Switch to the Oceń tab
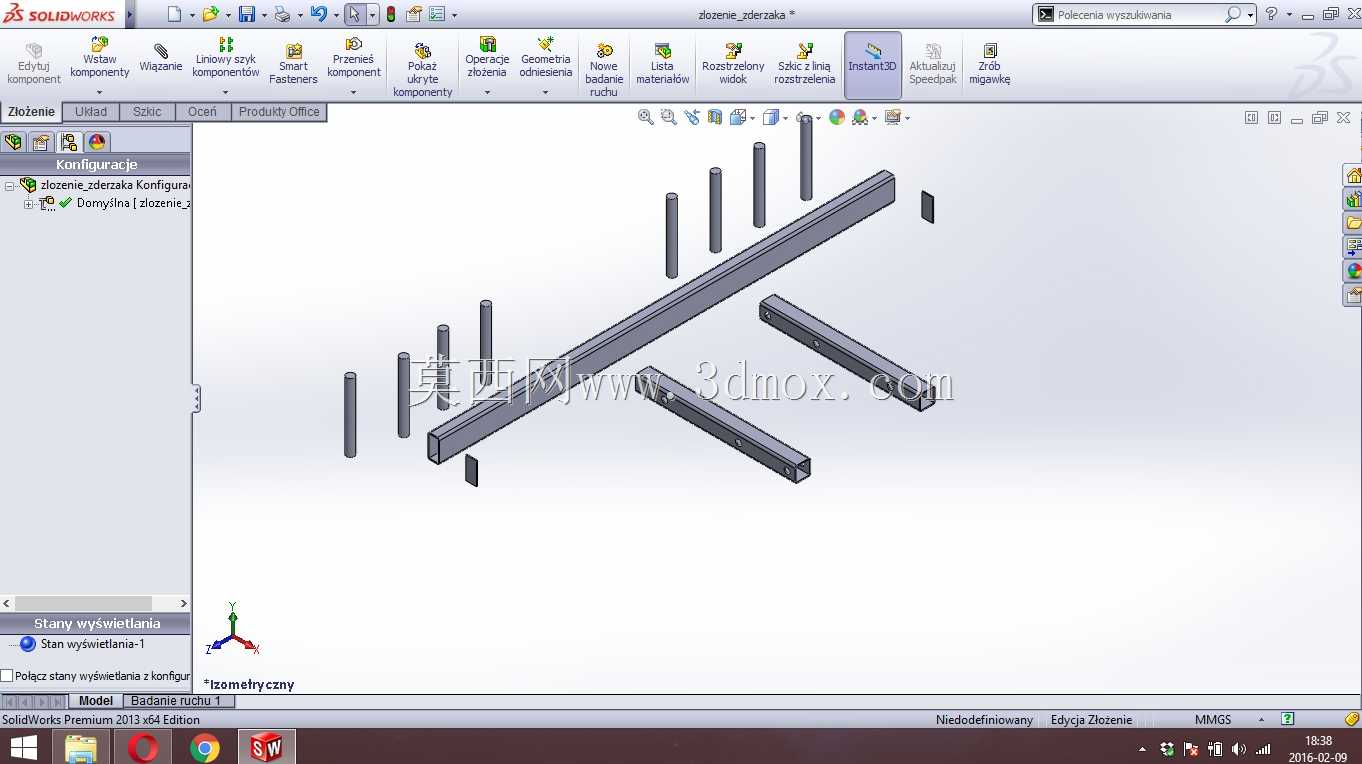Image resolution: width=1362 pixels, height=764 pixels. coord(202,112)
